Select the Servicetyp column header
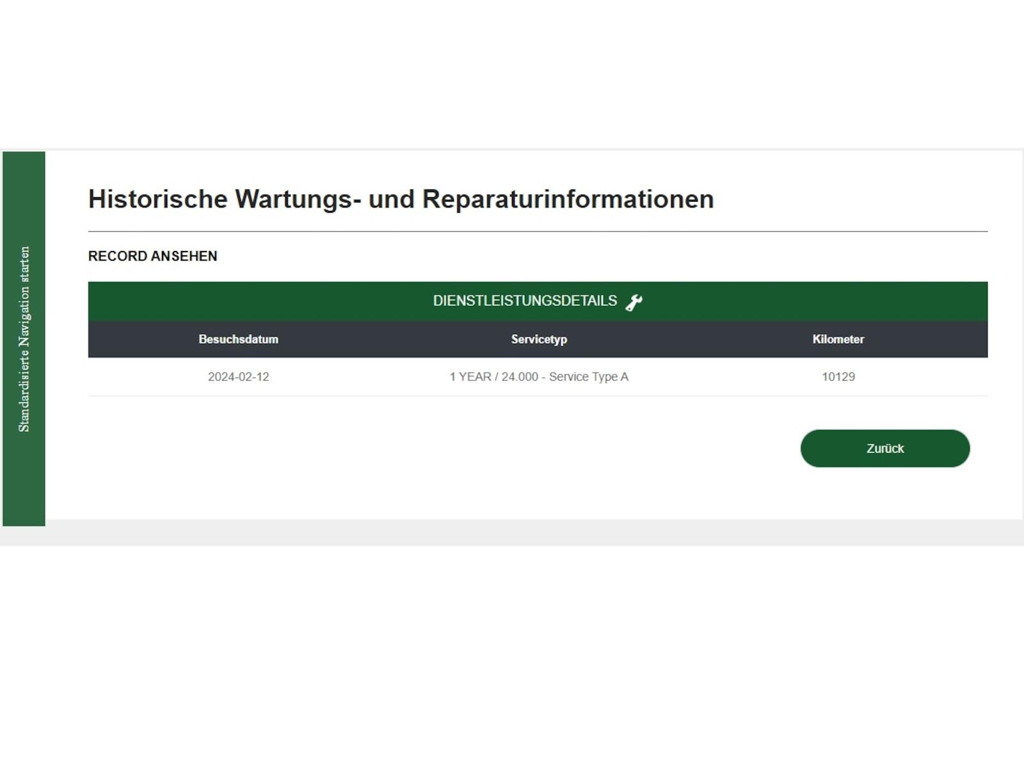1024x768 pixels. coord(538,339)
